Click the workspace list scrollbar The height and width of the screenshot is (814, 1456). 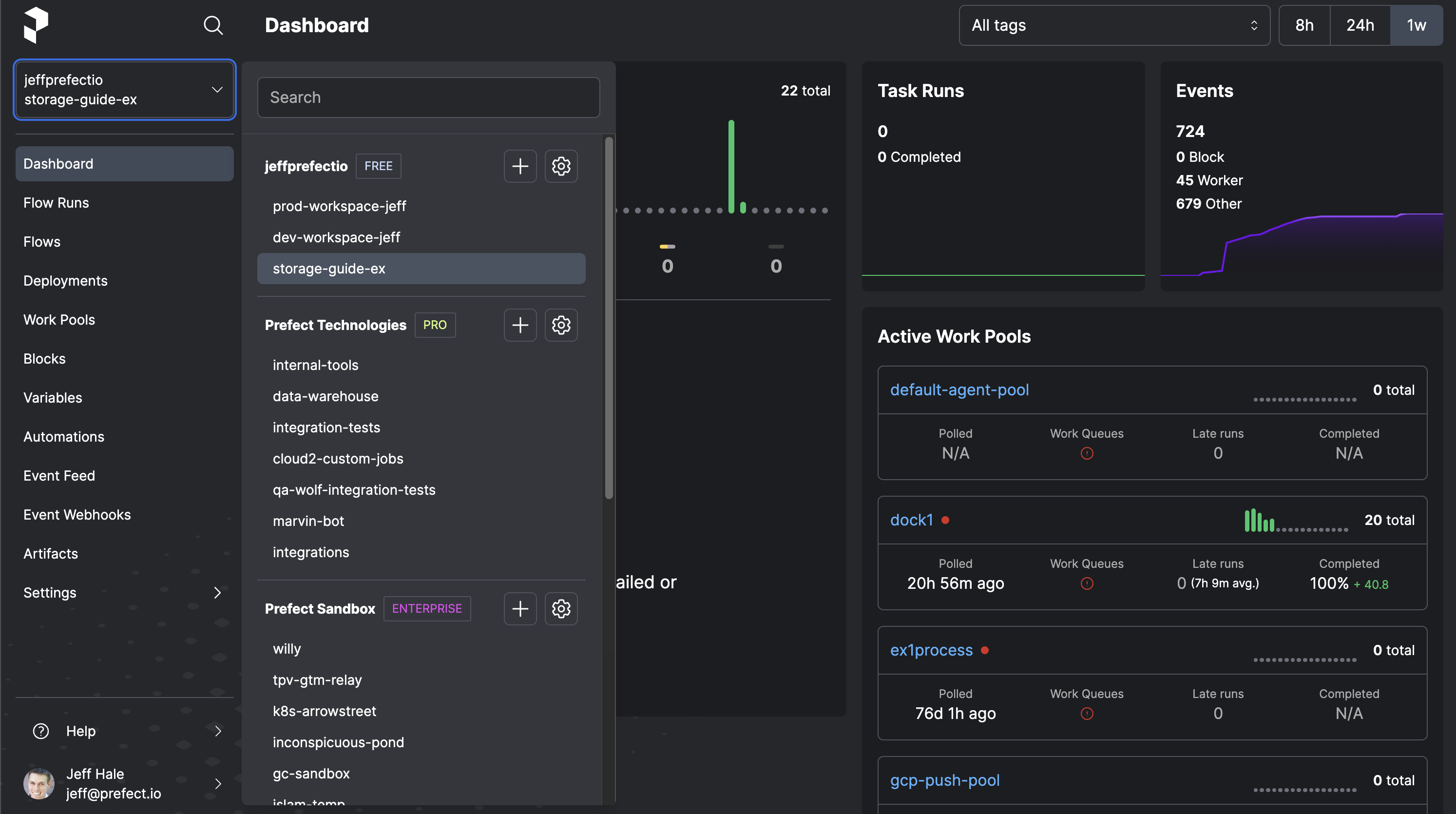[x=609, y=318]
